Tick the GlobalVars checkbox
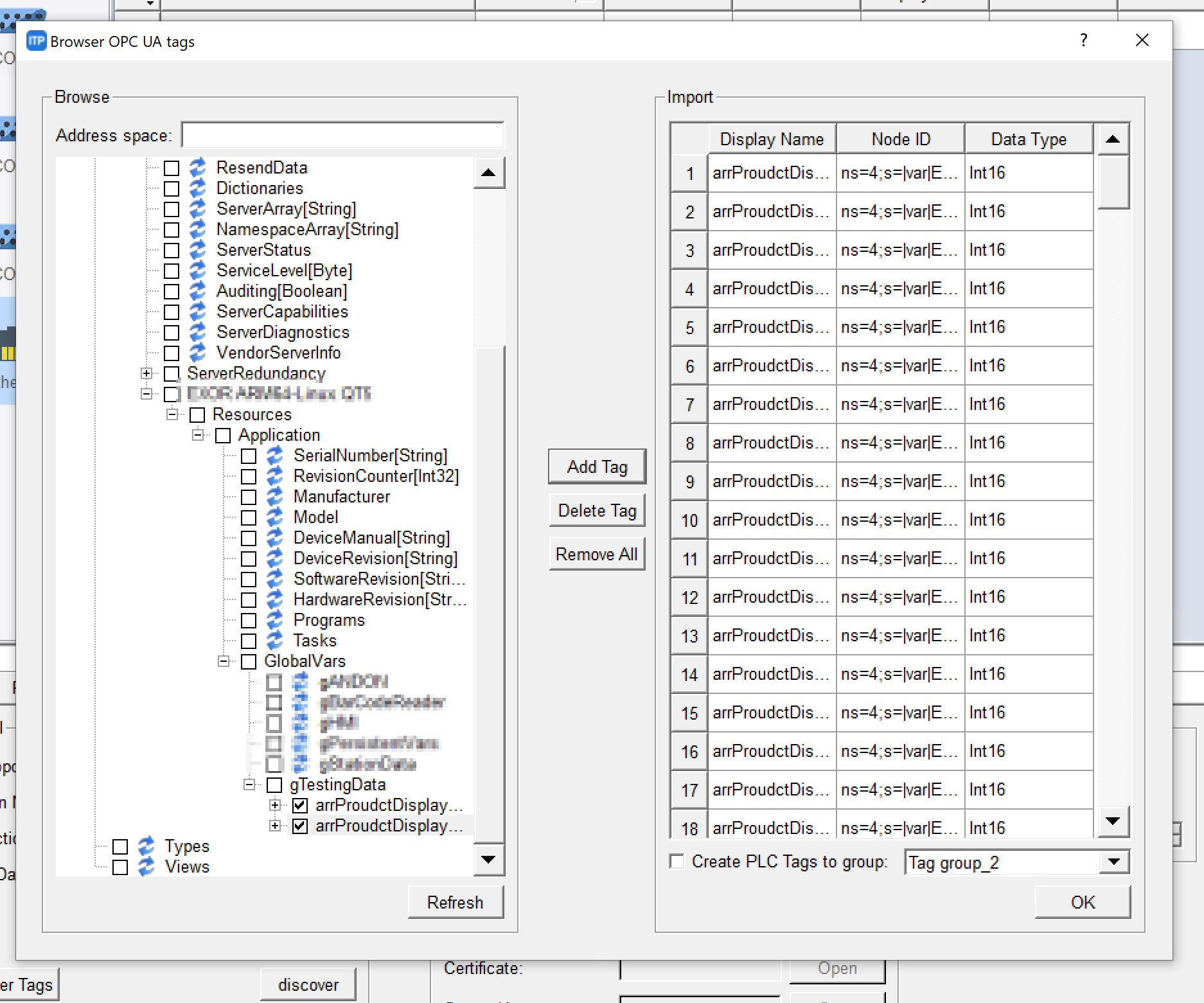Screen dimensions: 1204x1003 tap(249, 662)
